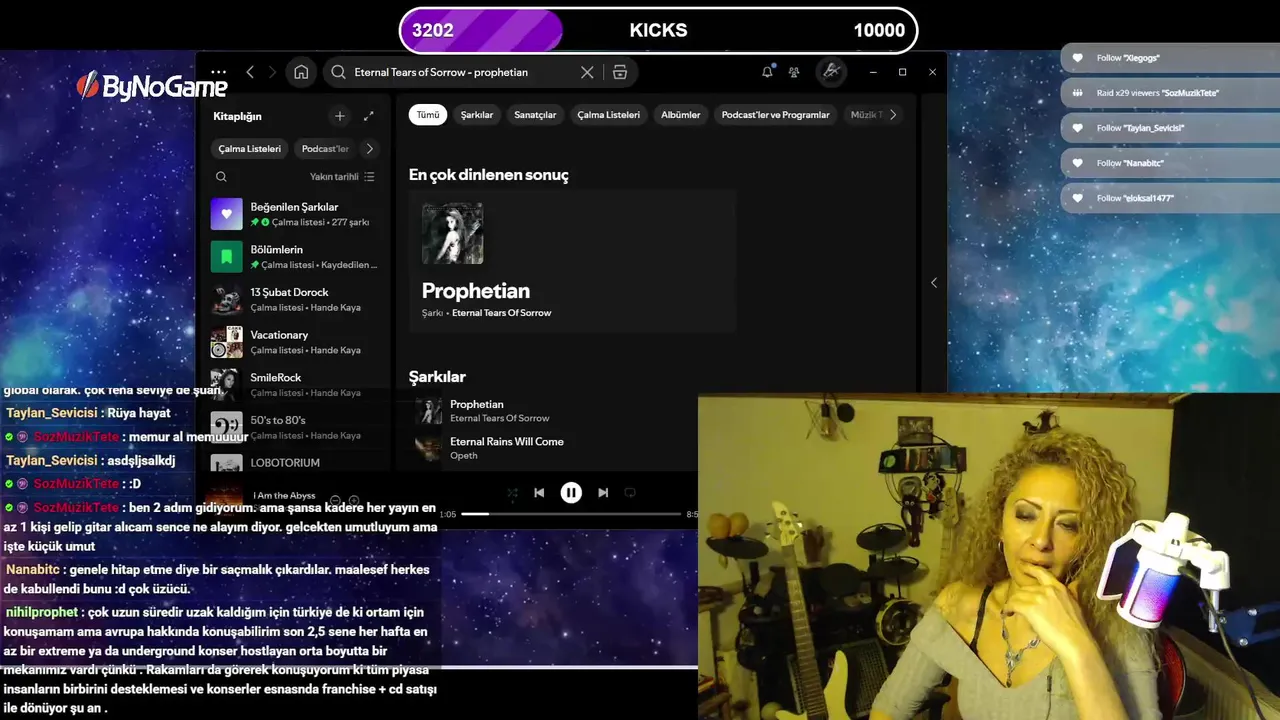Open the LOBOTORIUM playlist
The width and height of the screenshot is (1280, 720).
coord(296,464)
